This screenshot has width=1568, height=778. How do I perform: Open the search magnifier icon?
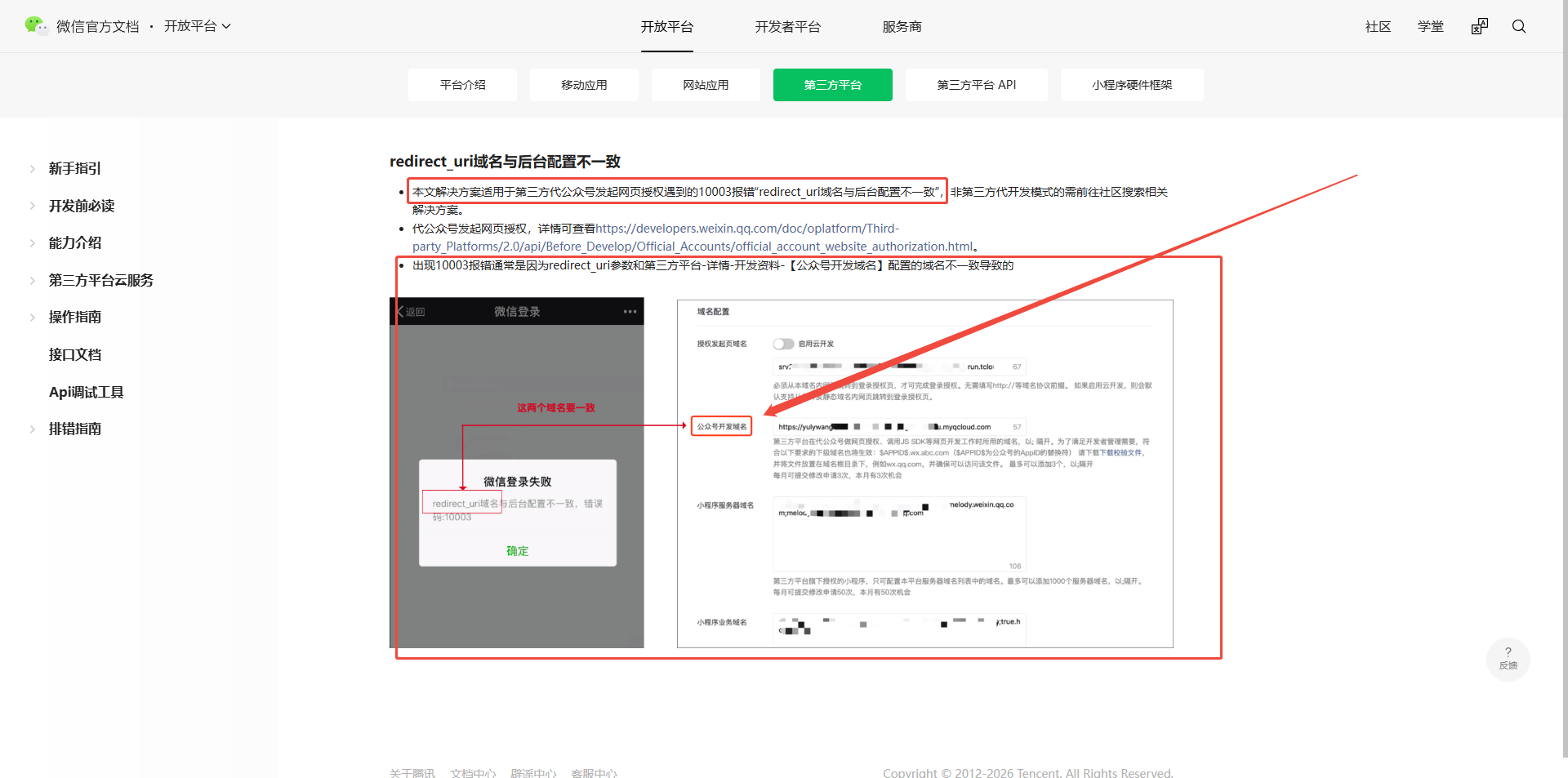click(1519, 26)
